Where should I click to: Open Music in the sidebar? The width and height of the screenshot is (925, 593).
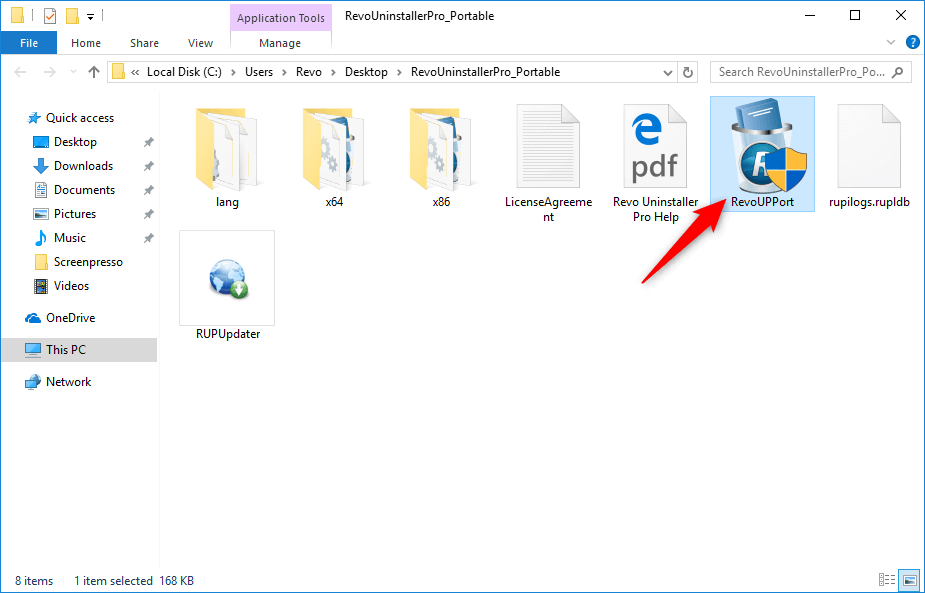point(70,238)
